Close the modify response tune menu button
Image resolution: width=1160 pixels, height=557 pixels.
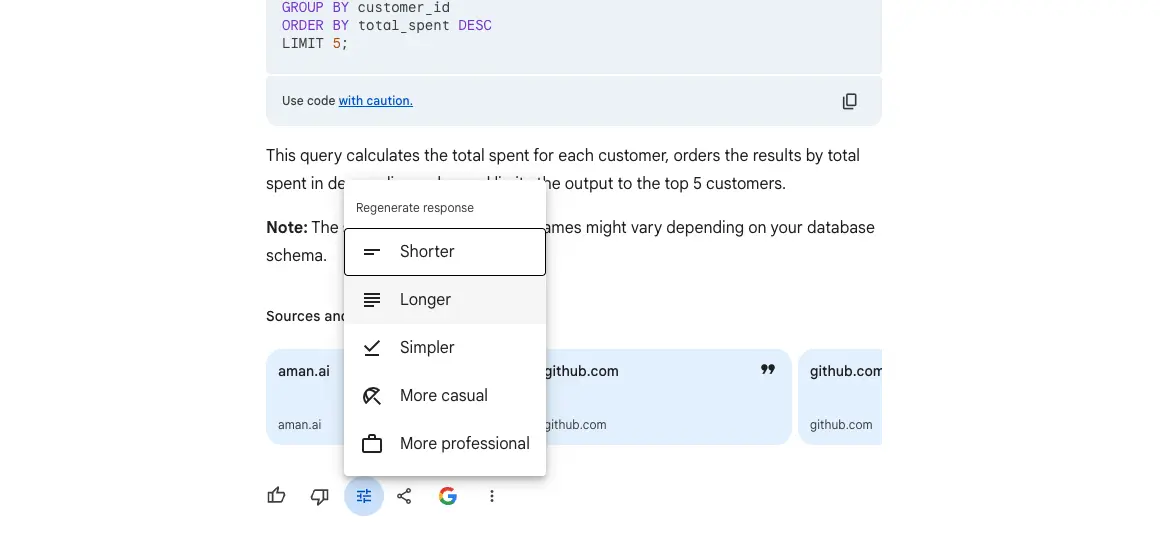364,496
